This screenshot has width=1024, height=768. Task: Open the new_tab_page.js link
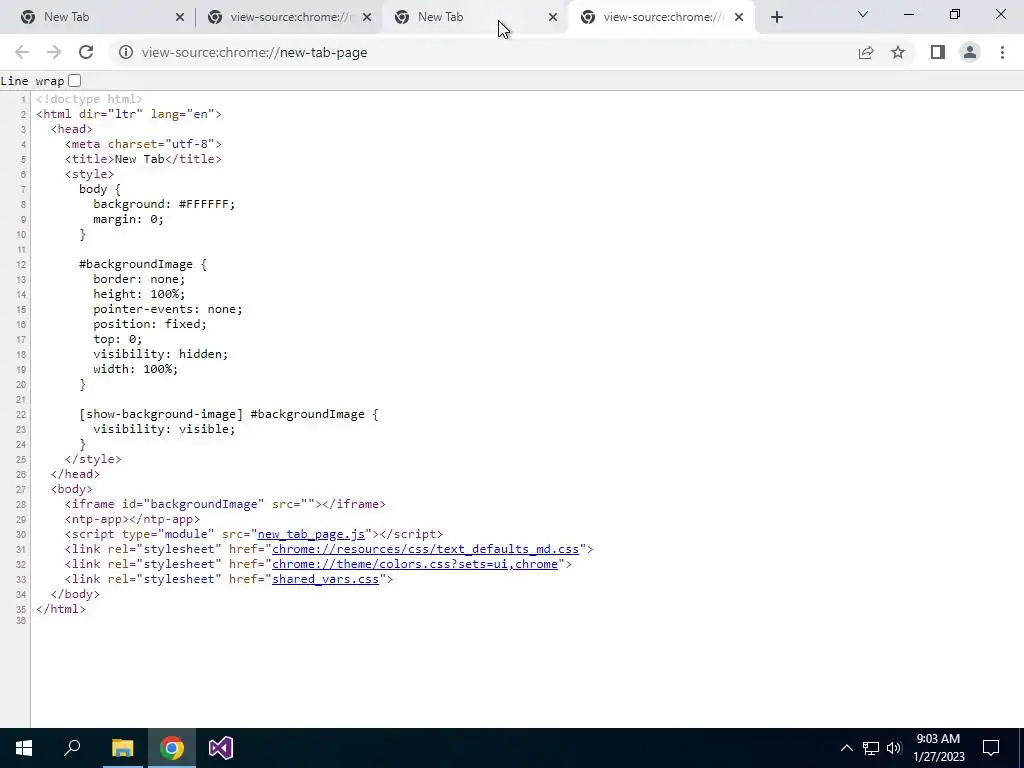311,534
